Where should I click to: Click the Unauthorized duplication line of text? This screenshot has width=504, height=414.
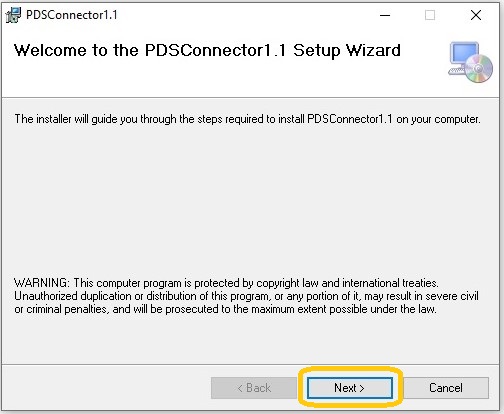click(x=246, y=296)
